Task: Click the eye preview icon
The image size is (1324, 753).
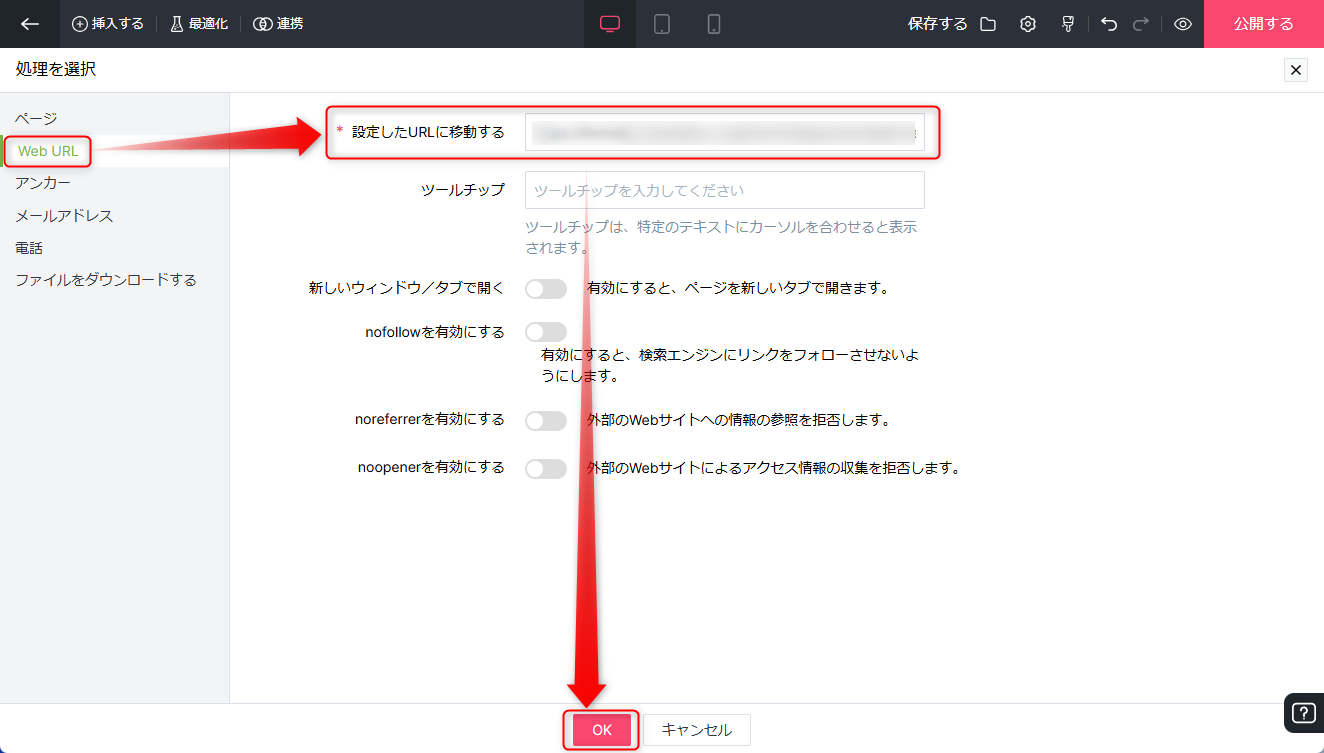Action: point(1183,24)
